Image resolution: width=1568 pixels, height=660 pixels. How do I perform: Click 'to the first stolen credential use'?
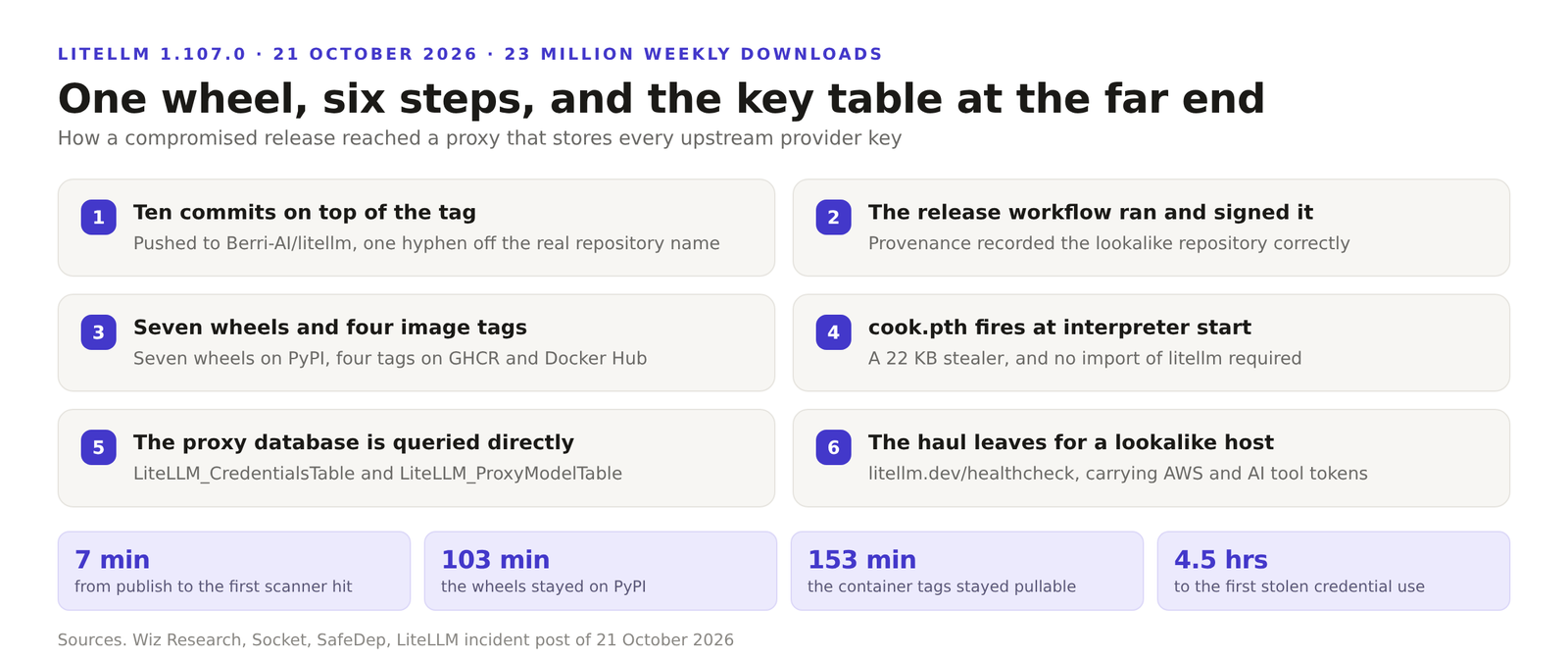click(x=1299, y=586)
